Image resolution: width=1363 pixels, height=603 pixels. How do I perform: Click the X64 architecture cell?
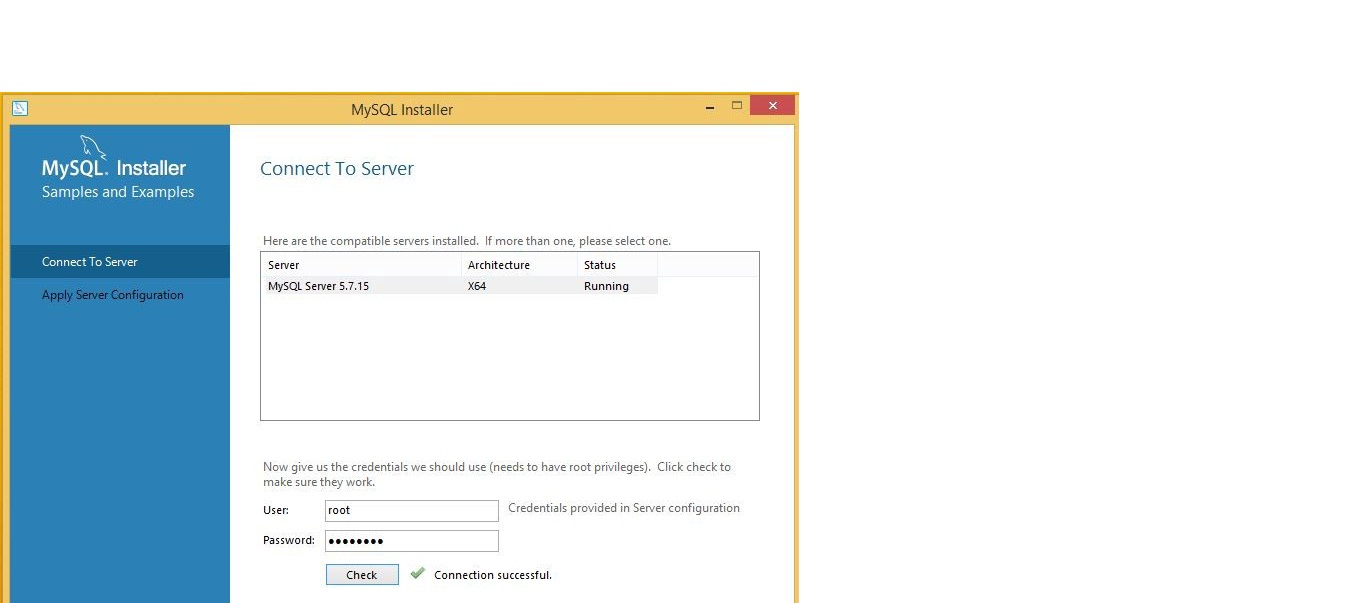click(x=477, y=286)
